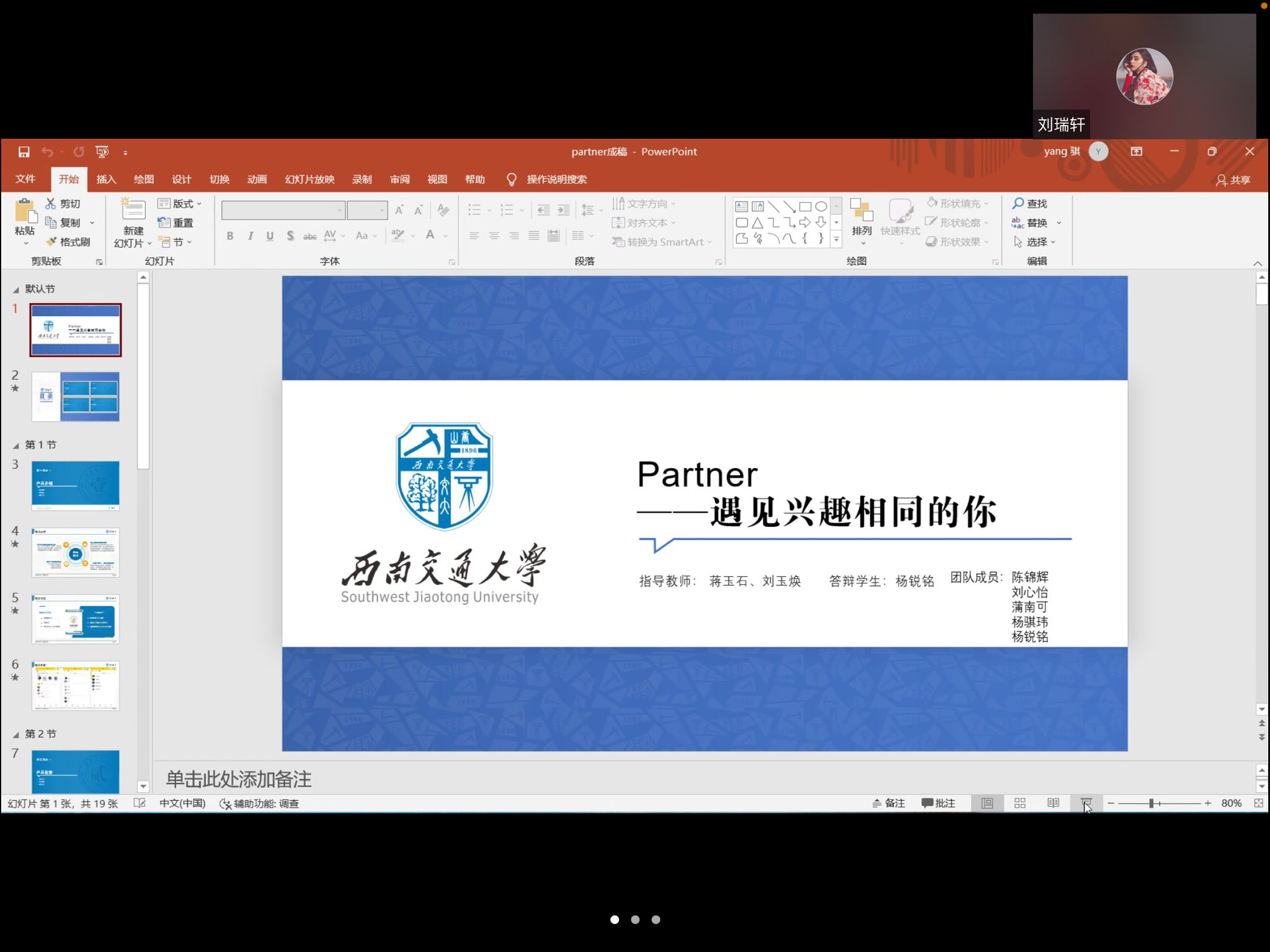This screenshot has width=1270, height=952.
Task: Switch to Reading view icon
Action: (x=1053, y=803)
